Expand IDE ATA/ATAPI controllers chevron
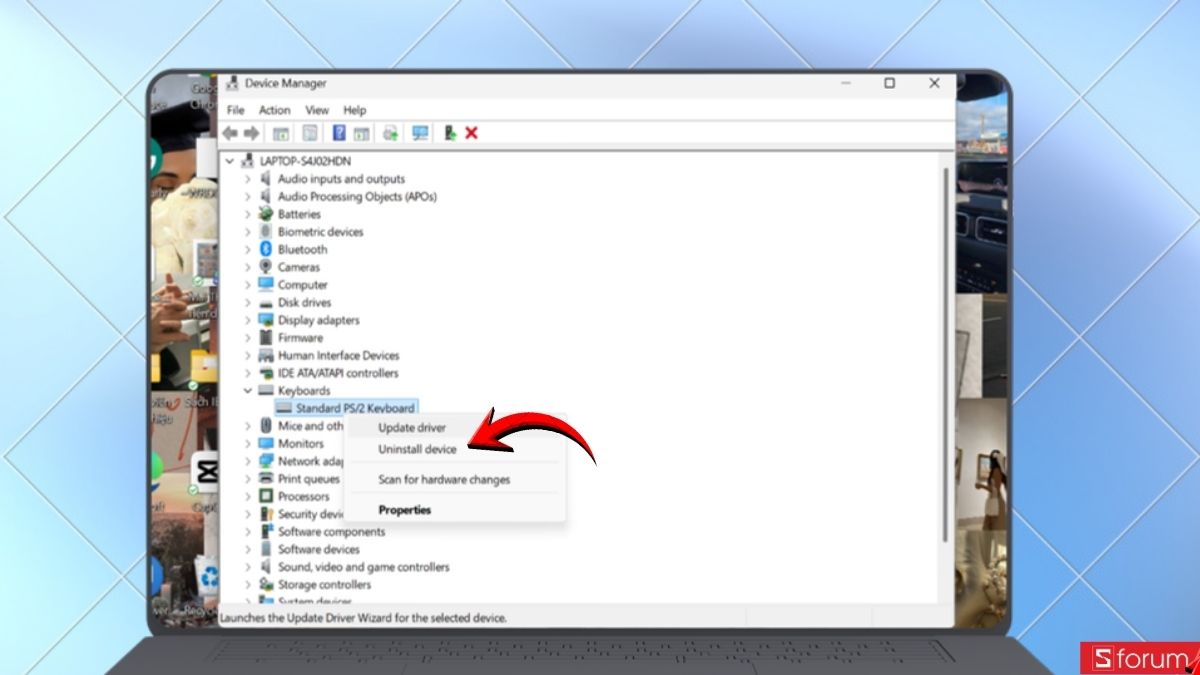 (248, 373)
